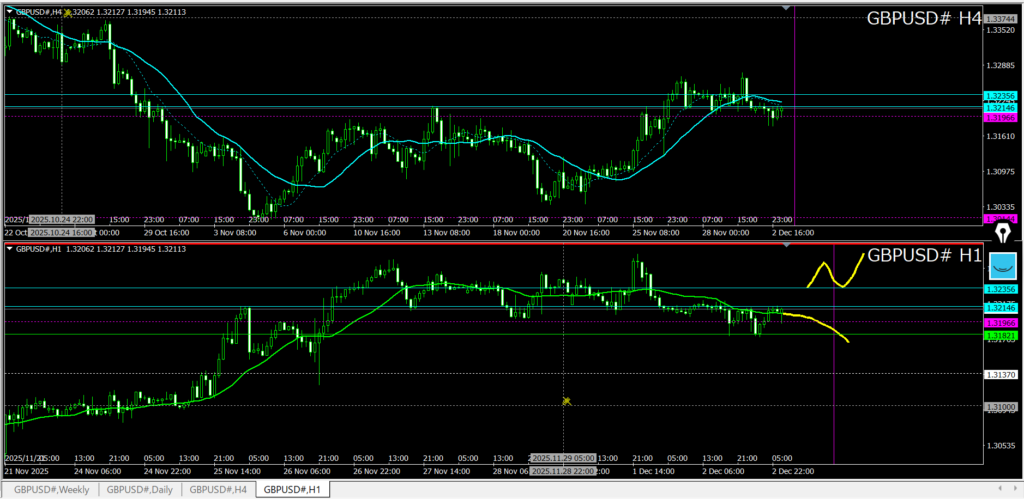The height and width of the screenshot is (499, 1024).
Task: Select the yellow drawn curve pointing downward
Action: 820,325
